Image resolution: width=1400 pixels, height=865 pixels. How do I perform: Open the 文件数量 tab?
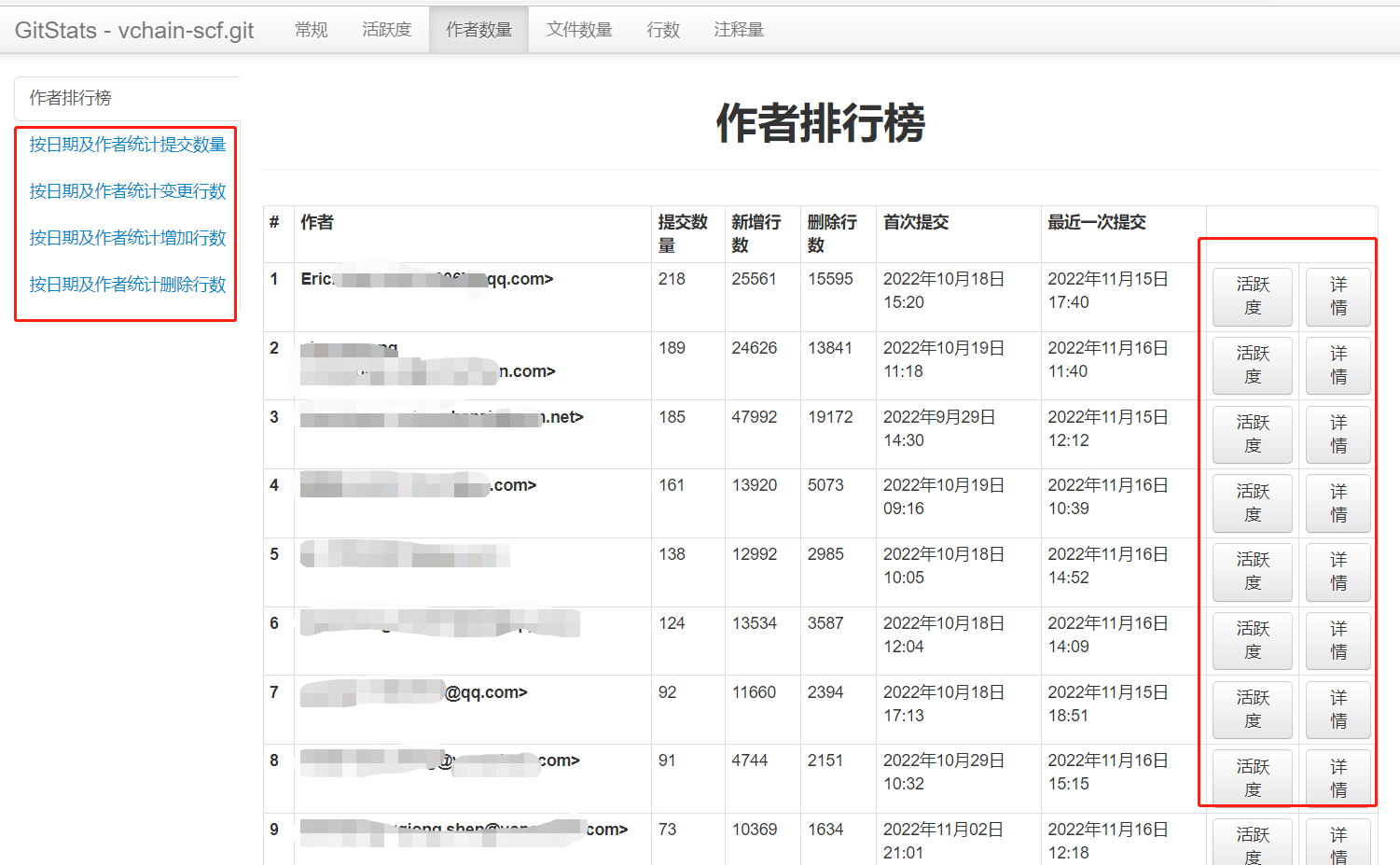[x=579, y=30]
